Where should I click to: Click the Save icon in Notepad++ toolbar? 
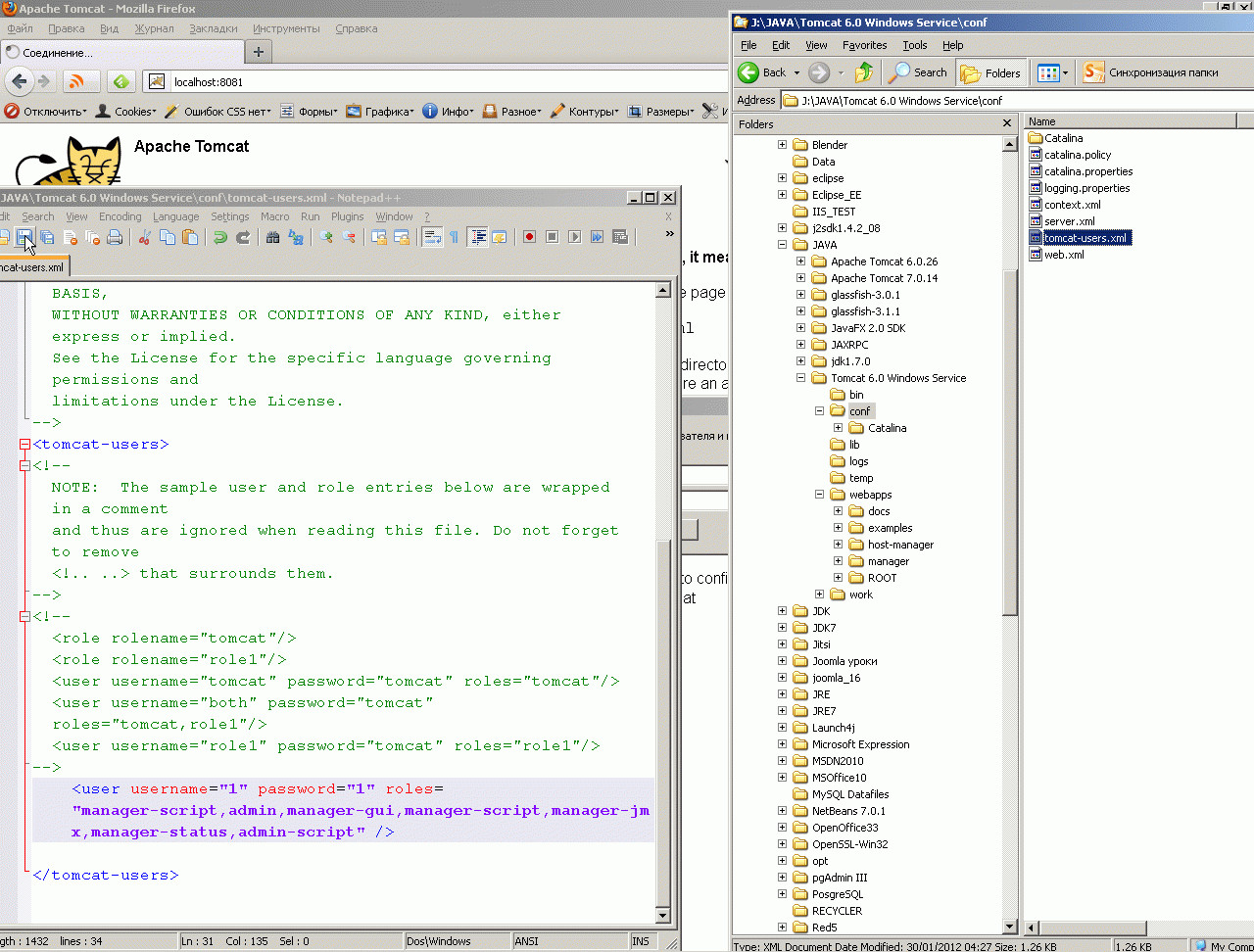click(24, 237)
